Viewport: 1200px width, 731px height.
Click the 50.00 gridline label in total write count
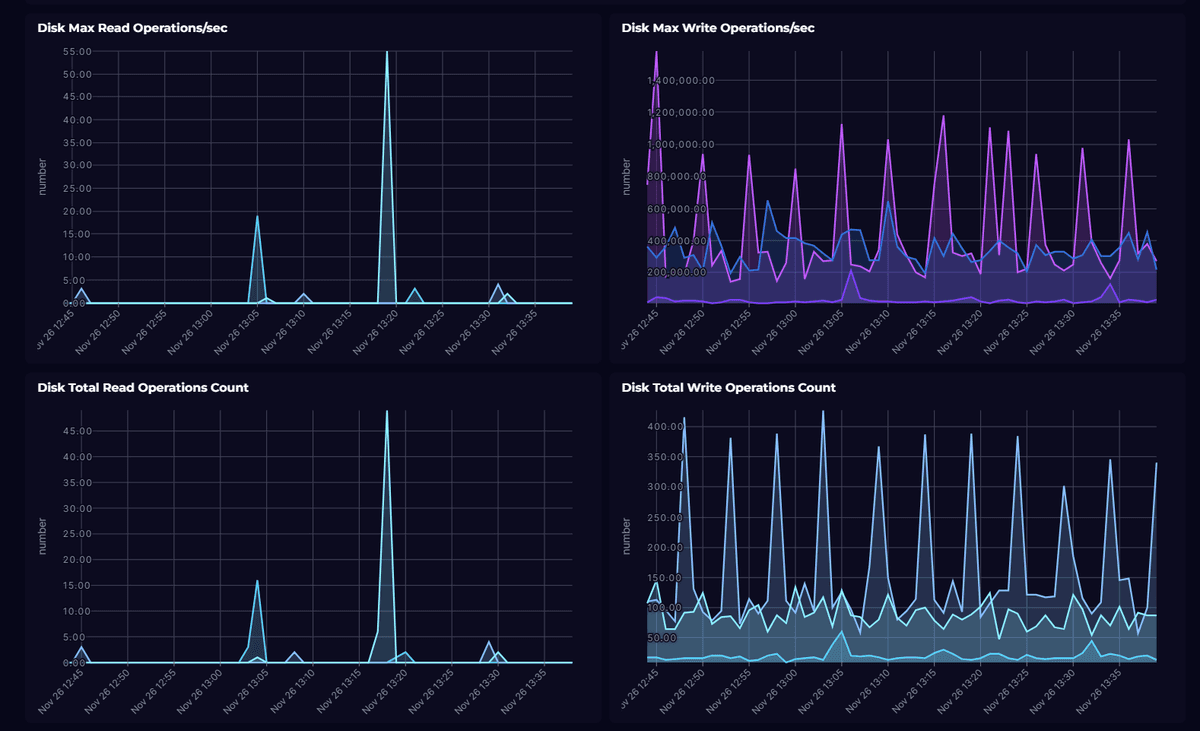click(662, 637)
